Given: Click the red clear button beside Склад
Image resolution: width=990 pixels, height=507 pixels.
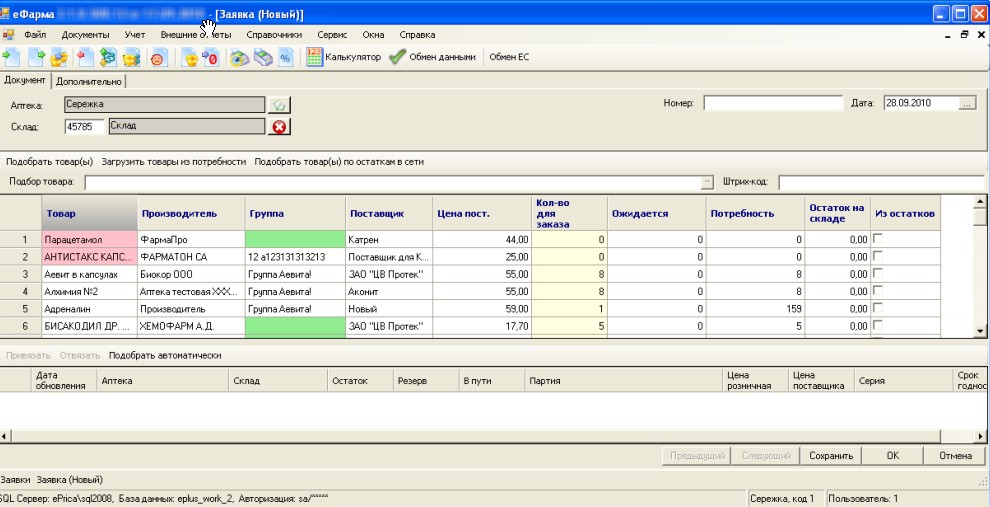Looking at the screenshot, I should (279, 126).
